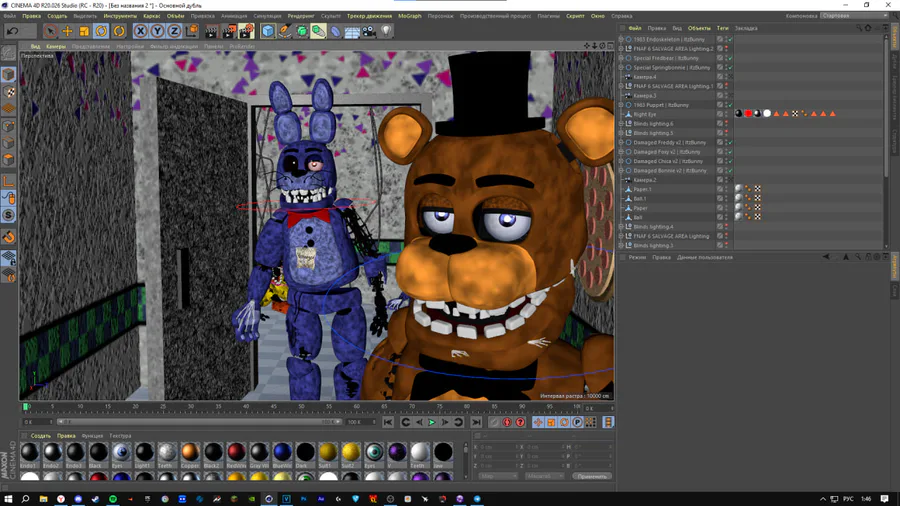Screen dimensions: 900x506
Task: Add a light bulb object
Action: coord(386,31)
